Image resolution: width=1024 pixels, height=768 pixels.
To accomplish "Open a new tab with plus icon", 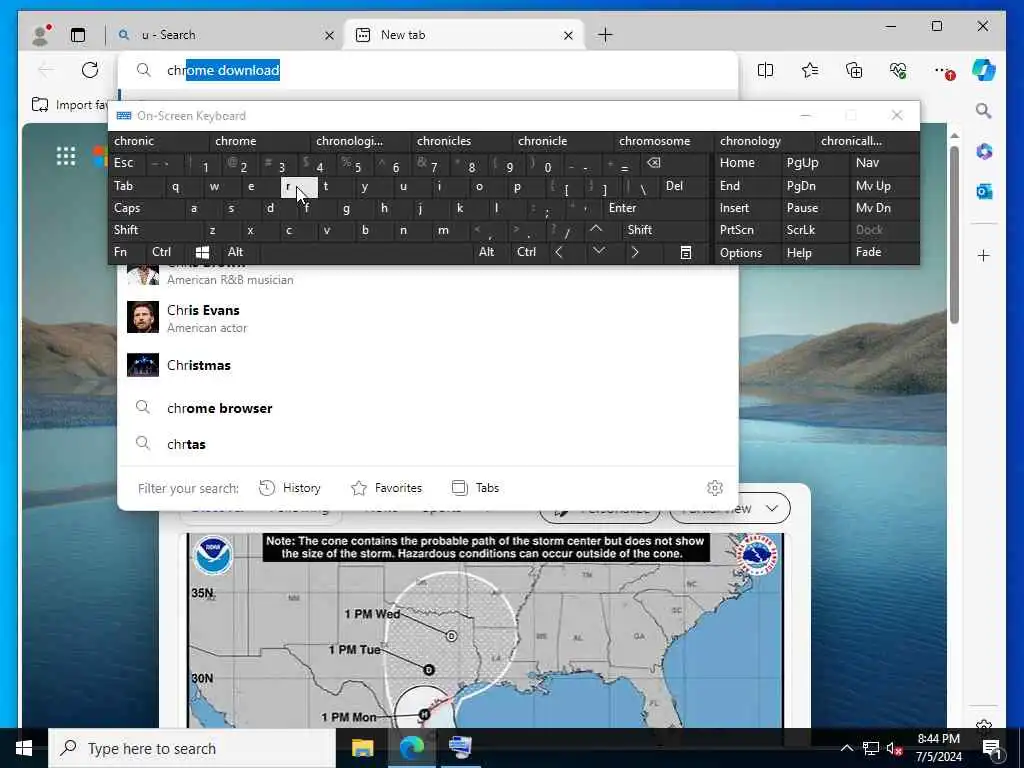I will pyautogui.click(x=605, y=35).
